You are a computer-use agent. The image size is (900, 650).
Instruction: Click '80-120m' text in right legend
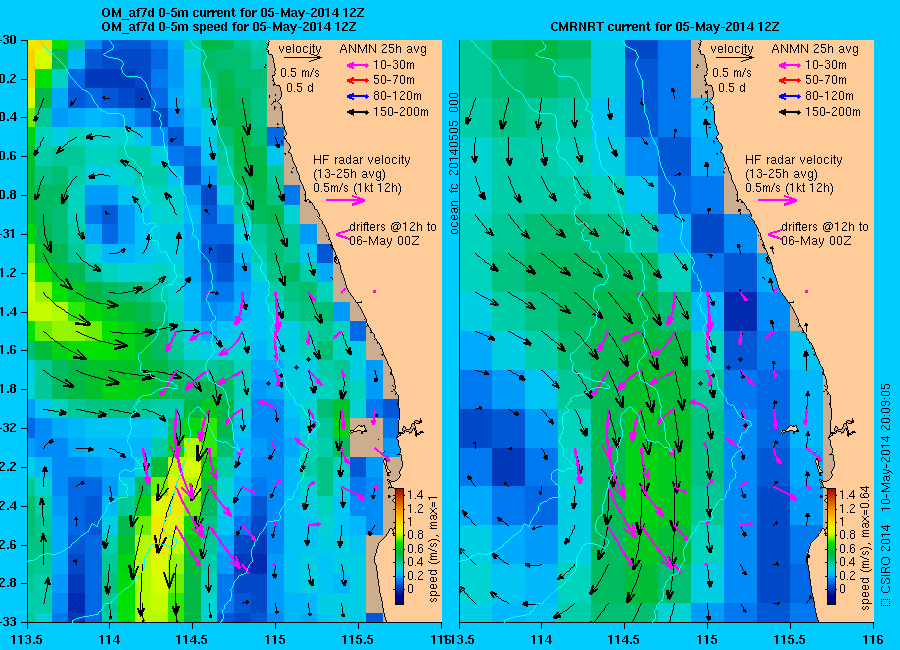coord(829,96)
